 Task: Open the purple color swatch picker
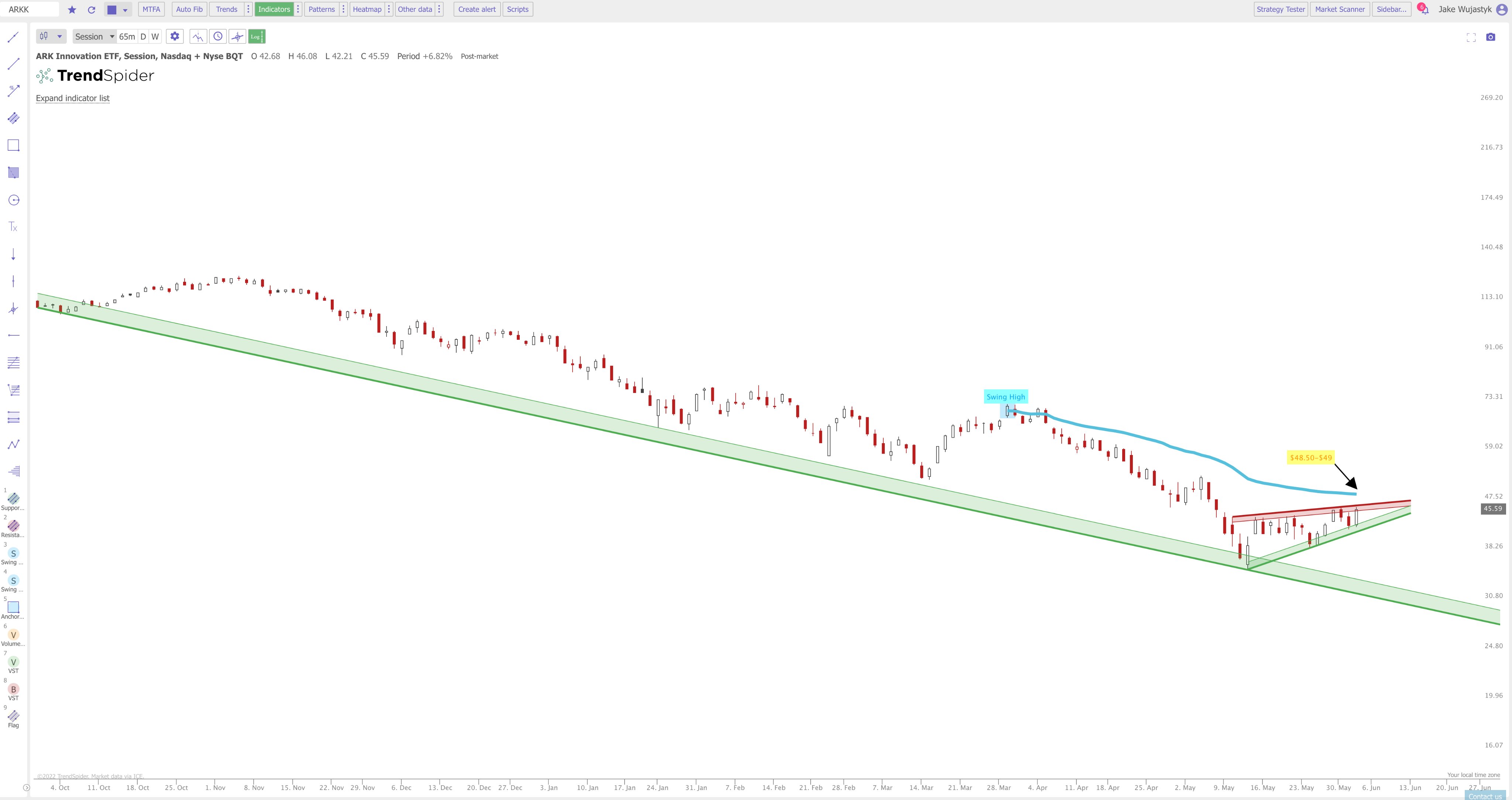pos(112,9)
